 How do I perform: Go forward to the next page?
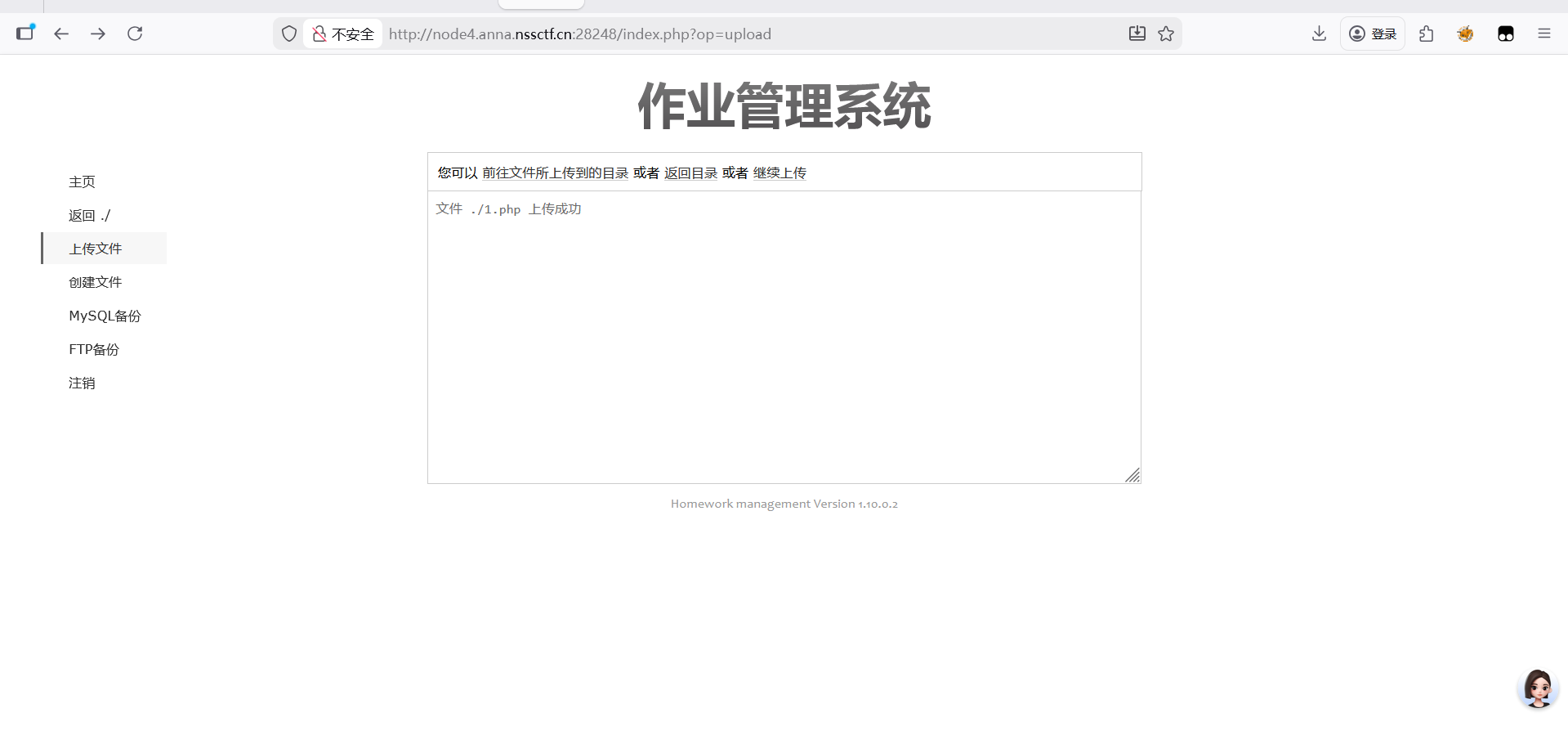point(98,34)
